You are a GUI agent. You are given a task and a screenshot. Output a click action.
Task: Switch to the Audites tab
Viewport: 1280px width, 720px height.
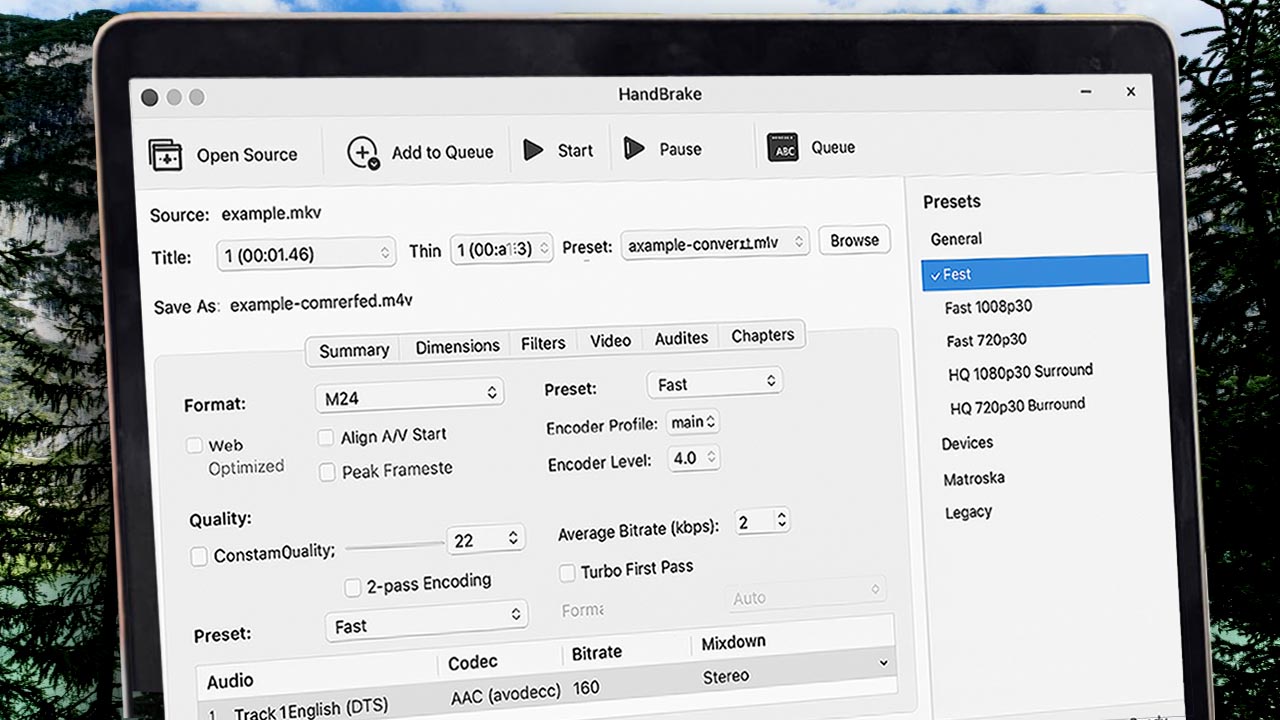[x=681, y=338]
